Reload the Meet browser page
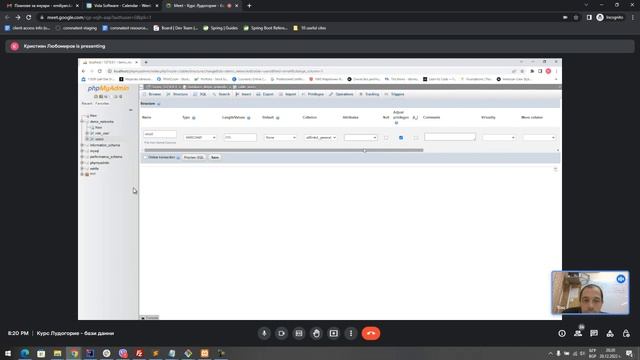 (29, 18)
